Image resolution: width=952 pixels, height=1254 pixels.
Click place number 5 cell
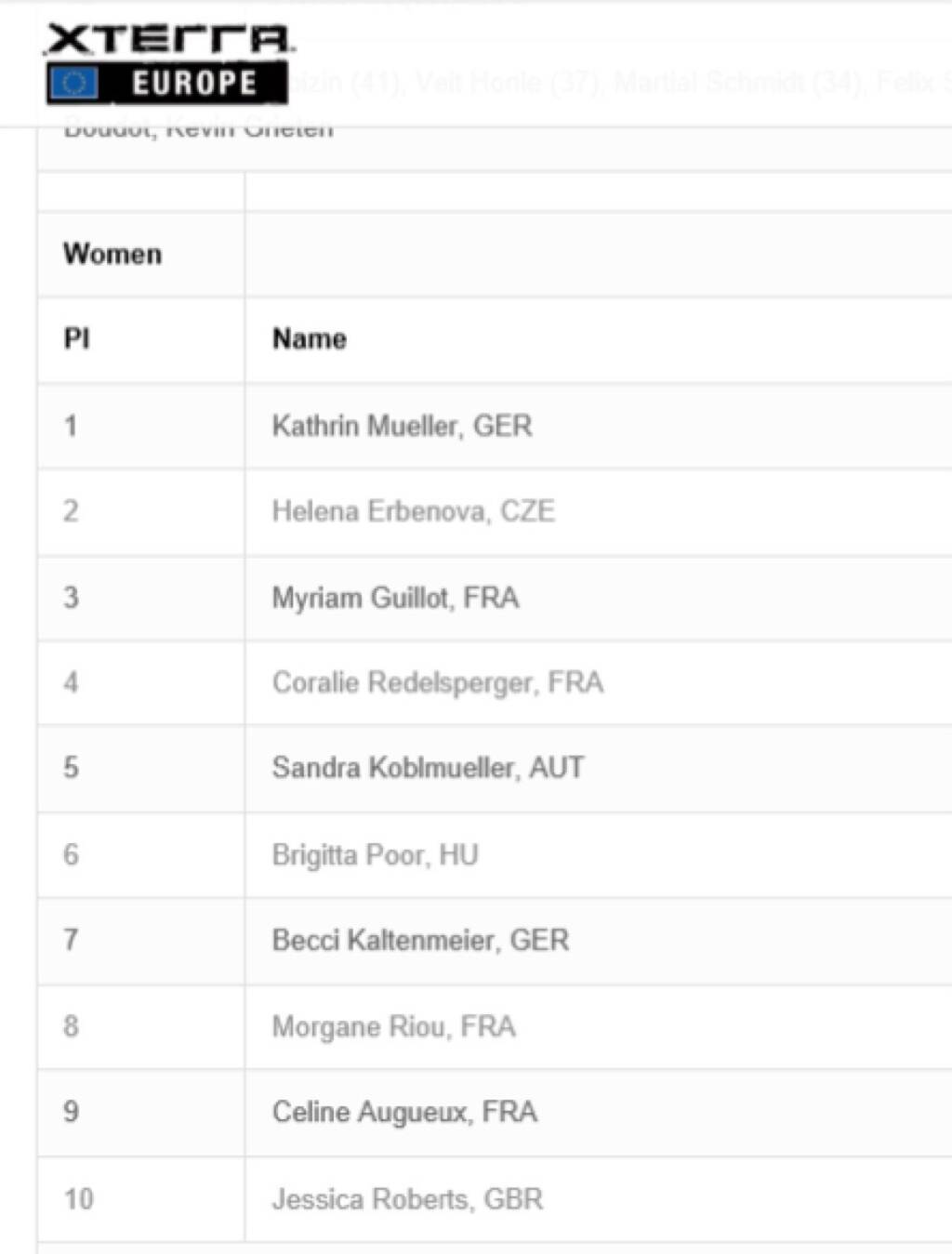[71, 768]
